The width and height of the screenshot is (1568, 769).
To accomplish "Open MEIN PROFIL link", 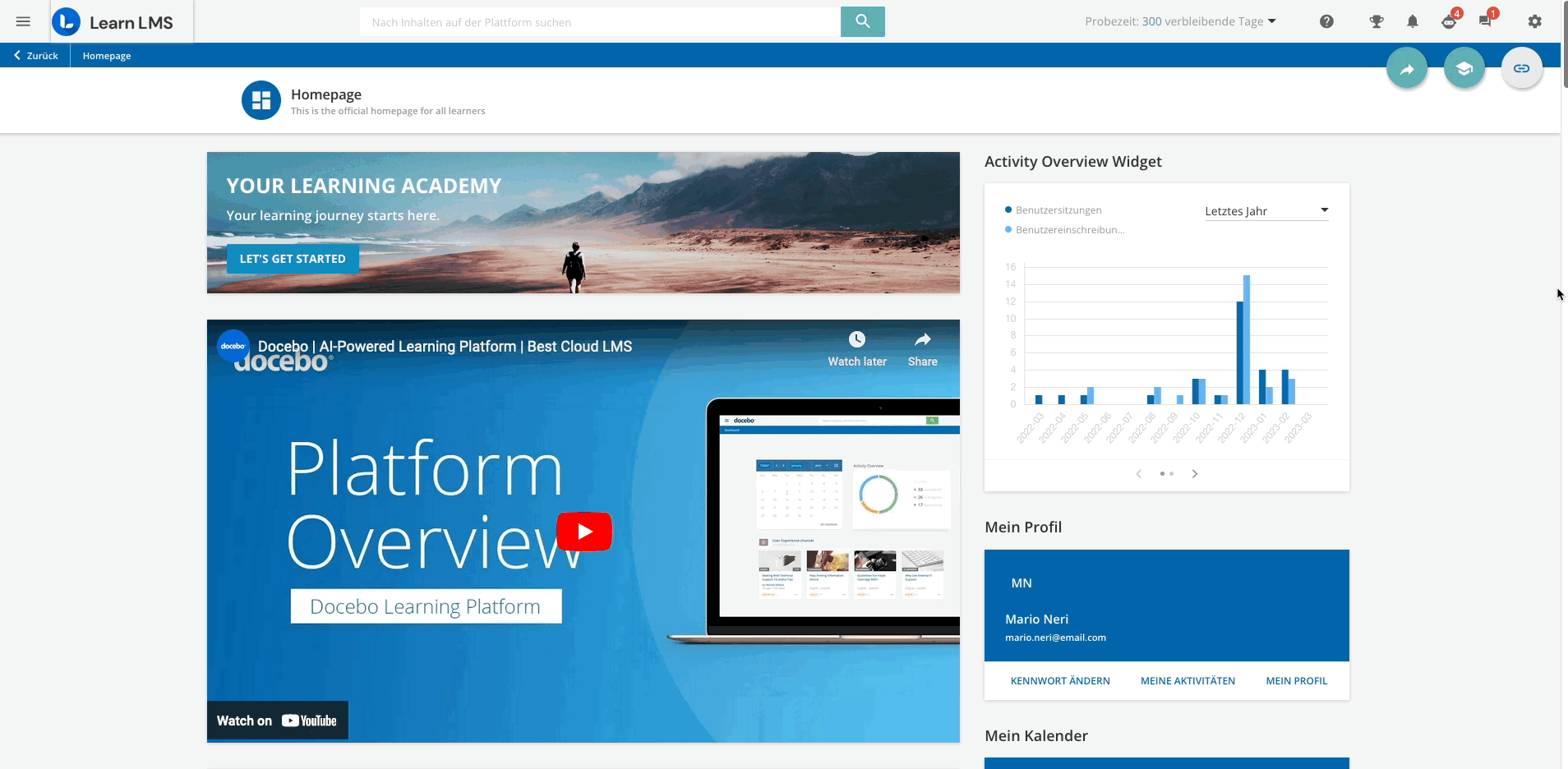I will (1297, 681).
